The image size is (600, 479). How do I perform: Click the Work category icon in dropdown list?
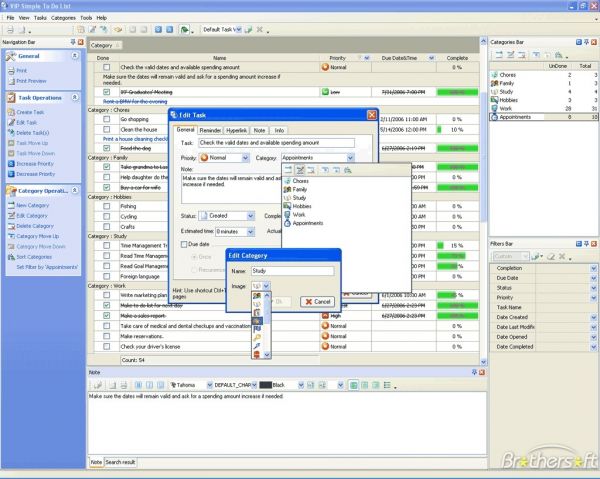coord(288,213)
